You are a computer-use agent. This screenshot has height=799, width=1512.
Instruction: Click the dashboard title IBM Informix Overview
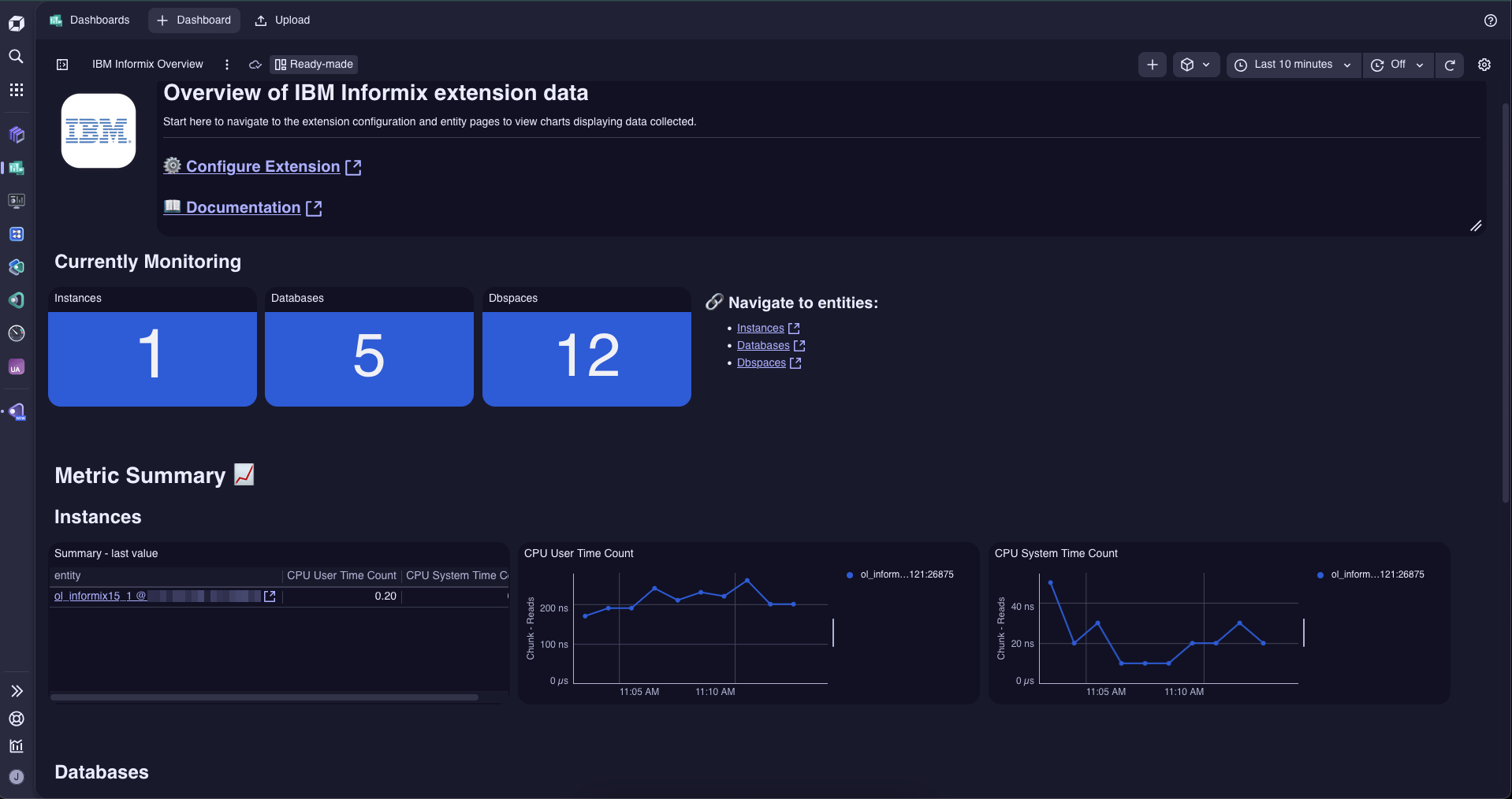click(147, 65)
